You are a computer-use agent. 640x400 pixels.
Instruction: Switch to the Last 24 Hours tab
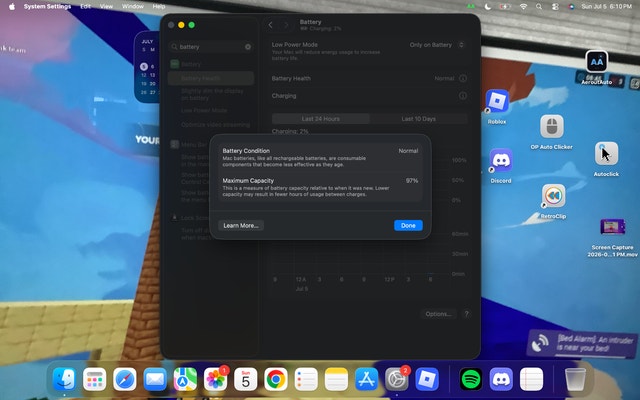(321, 119)
